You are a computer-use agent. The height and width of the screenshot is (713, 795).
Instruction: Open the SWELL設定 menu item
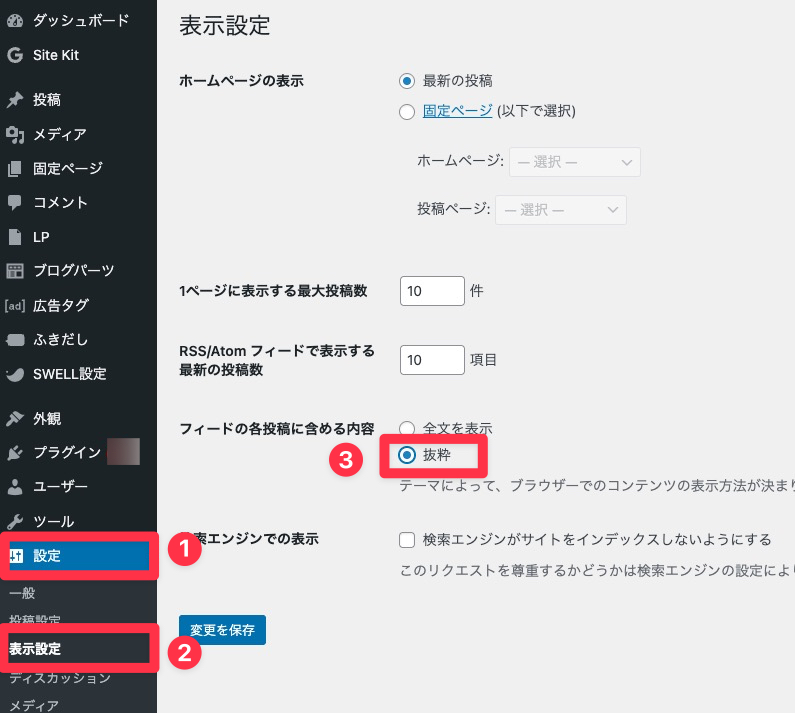69,374
